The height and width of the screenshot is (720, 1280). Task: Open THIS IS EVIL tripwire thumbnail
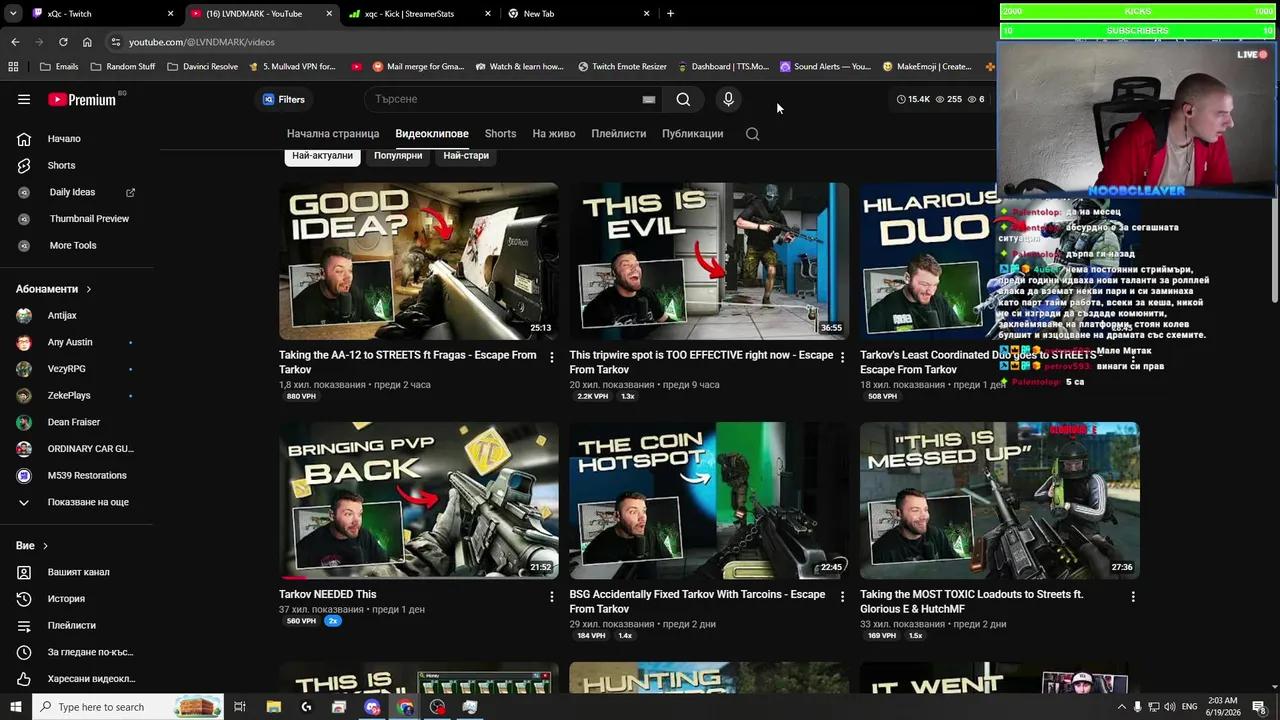pos(709,261)
